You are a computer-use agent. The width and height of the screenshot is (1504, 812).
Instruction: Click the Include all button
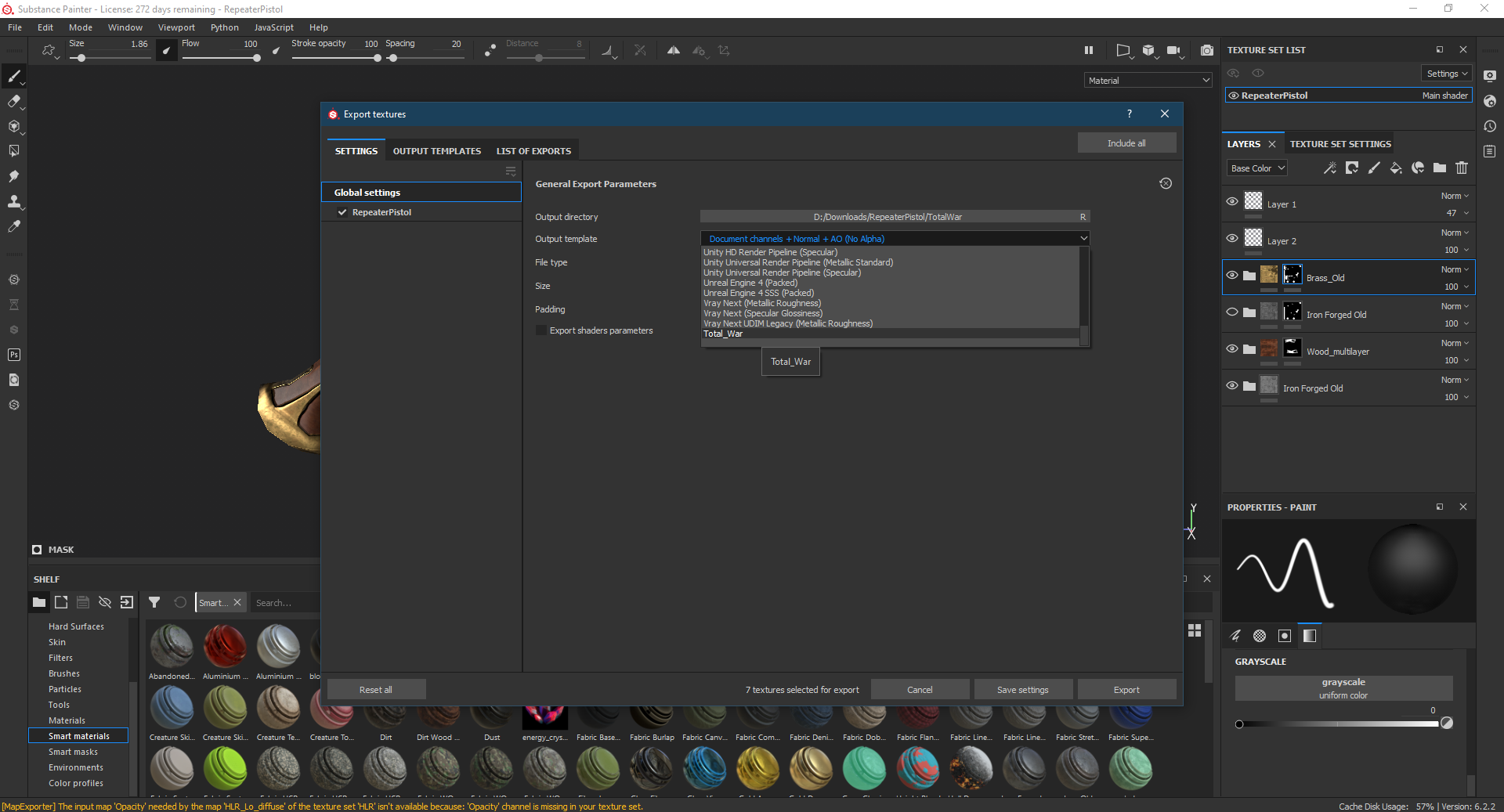point(1126,143)
